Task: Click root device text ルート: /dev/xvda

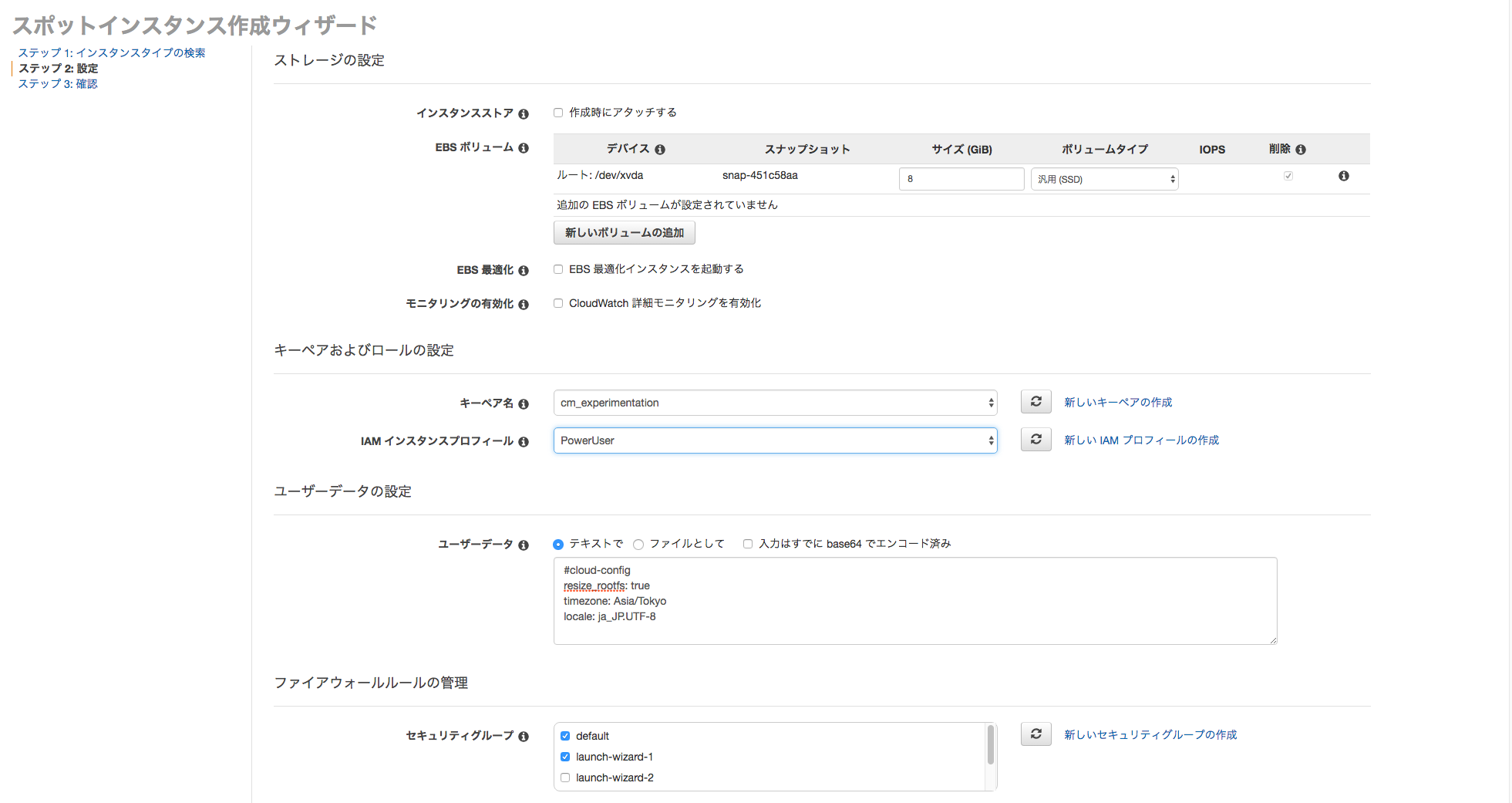Action: pos(600,176)
